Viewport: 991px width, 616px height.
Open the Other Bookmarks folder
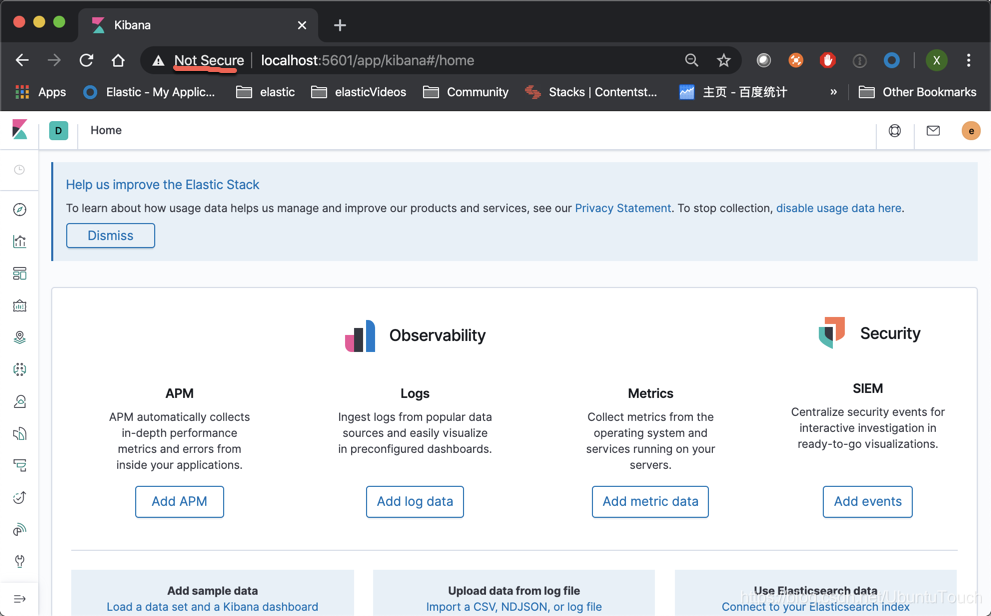(x=918, y=92)
